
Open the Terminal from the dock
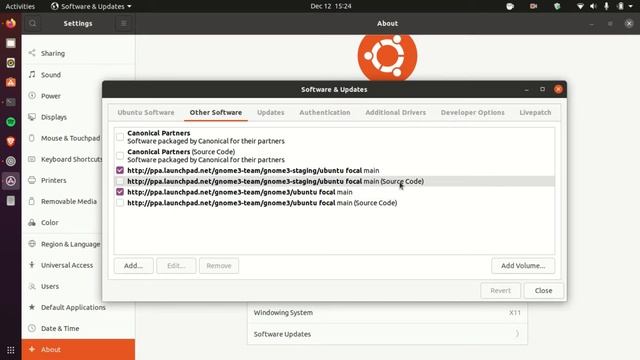(x=11, y=102)
